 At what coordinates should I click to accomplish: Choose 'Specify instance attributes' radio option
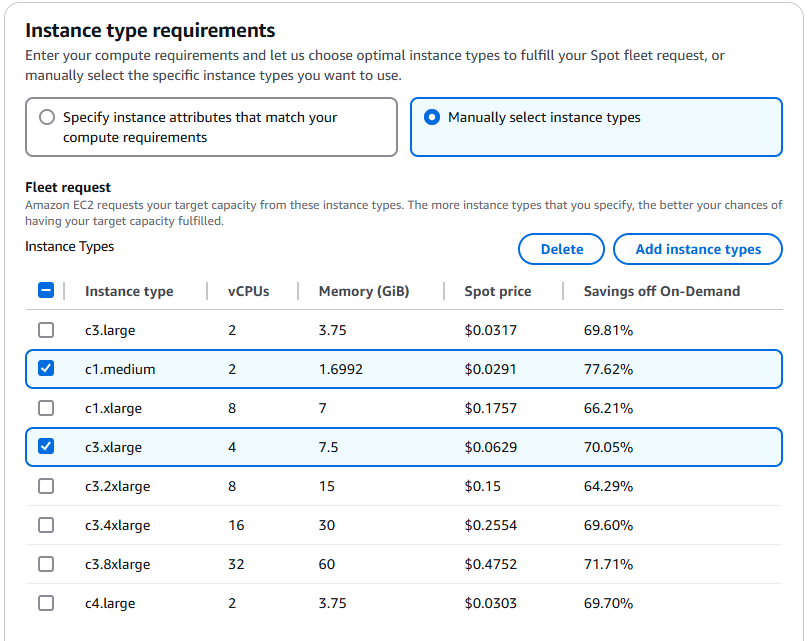[x=47, y=117]
